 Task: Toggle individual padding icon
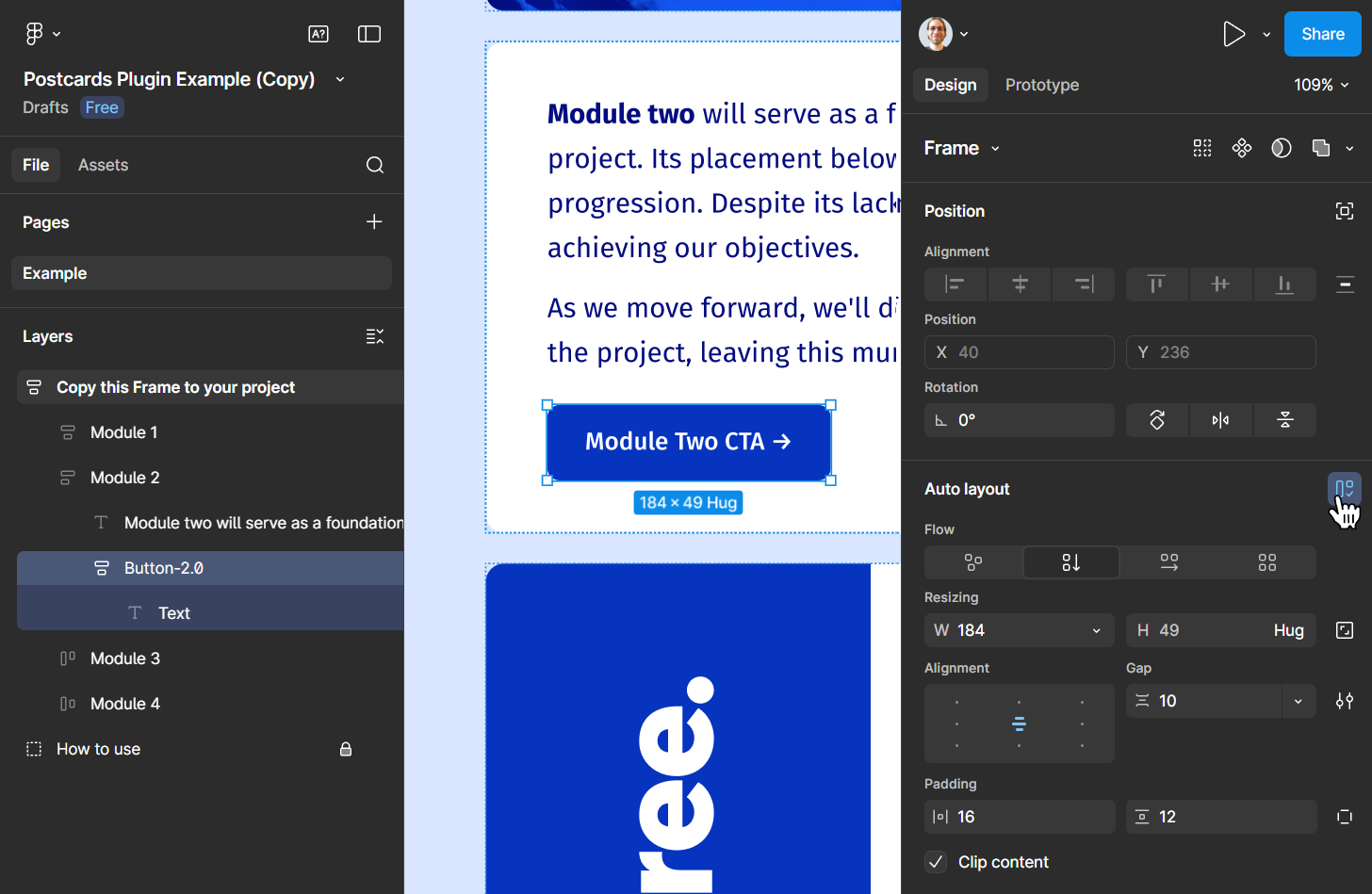point(1345,817)
